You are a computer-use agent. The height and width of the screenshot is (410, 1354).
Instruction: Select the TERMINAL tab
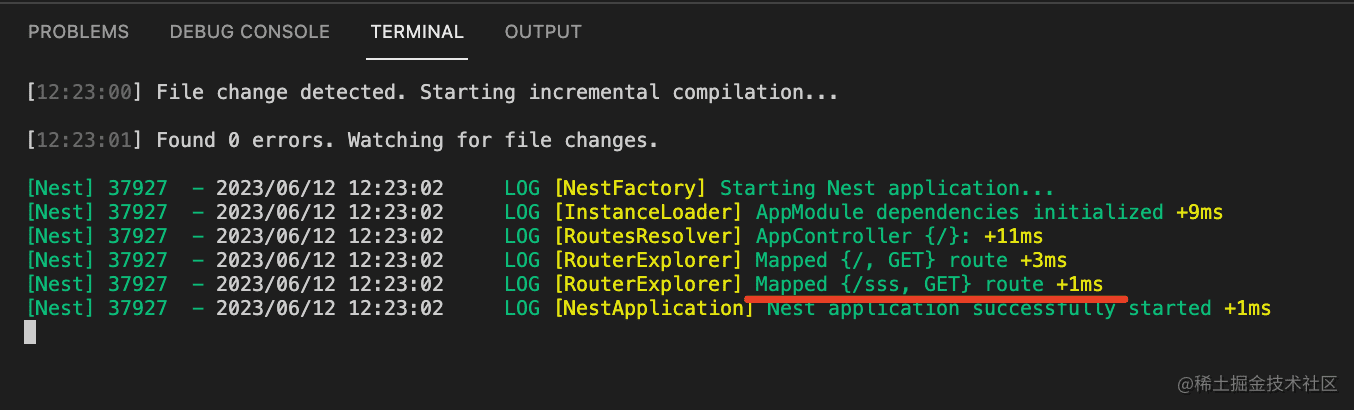point(417,32)
